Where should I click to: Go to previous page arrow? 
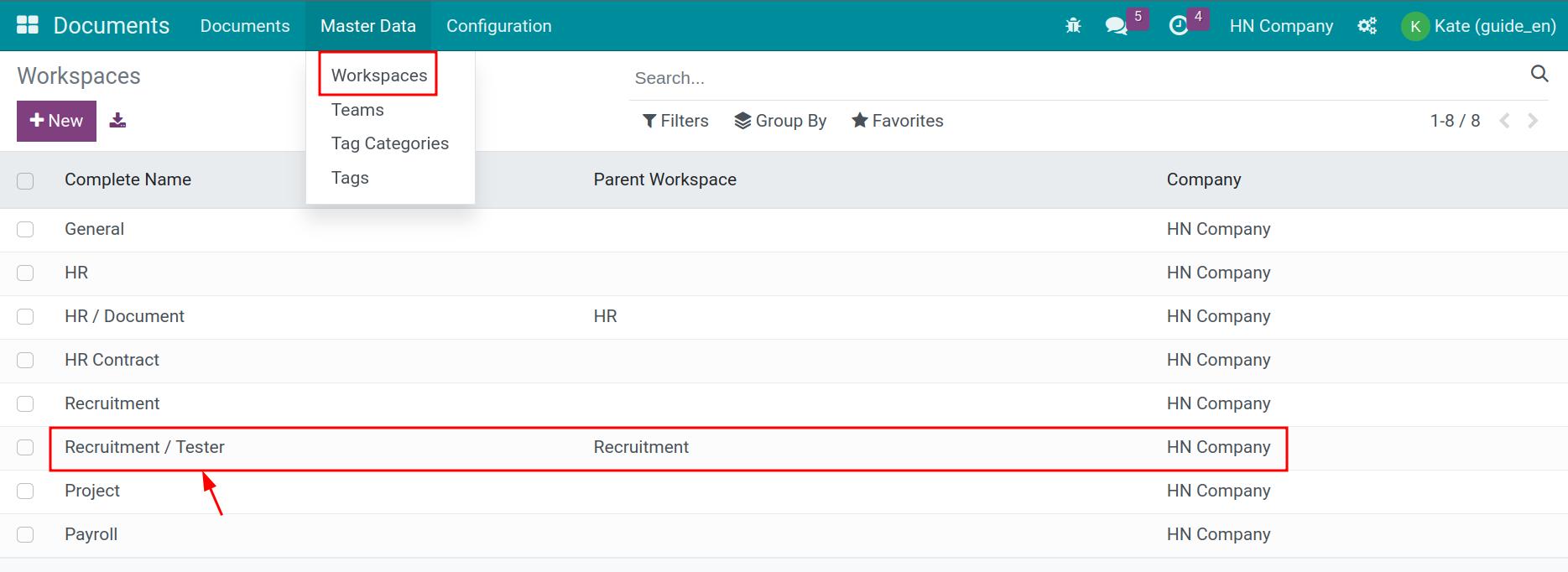[x=1504, y=121]
